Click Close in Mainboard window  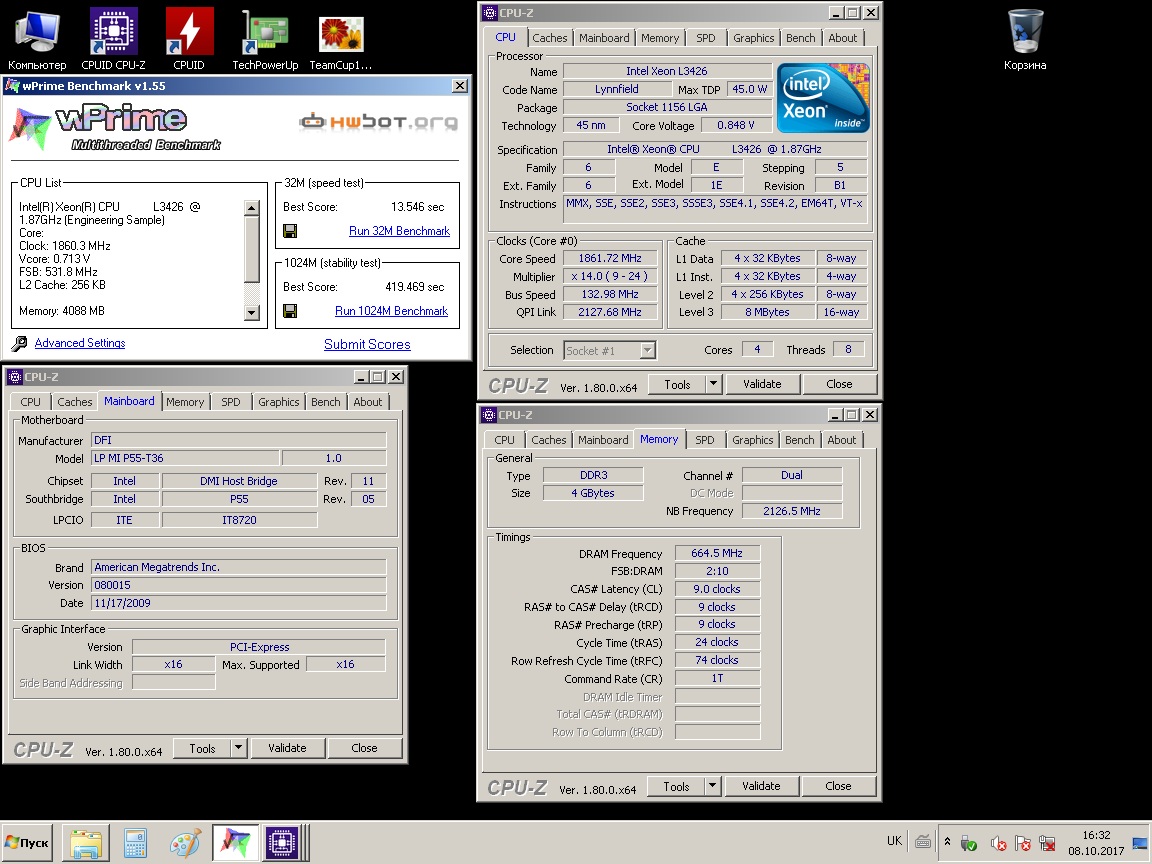click(x=364, y=749)
